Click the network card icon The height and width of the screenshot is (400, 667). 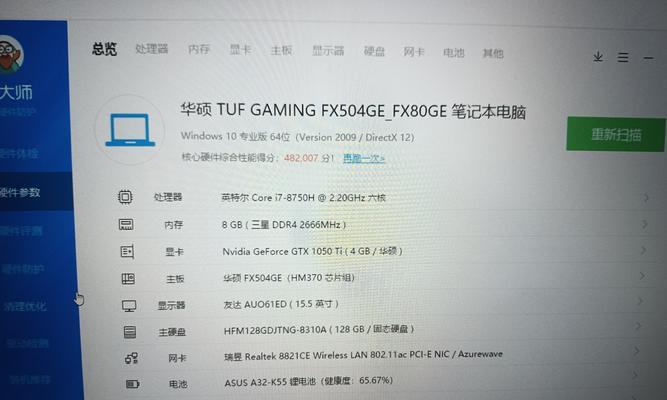(131, 358)
